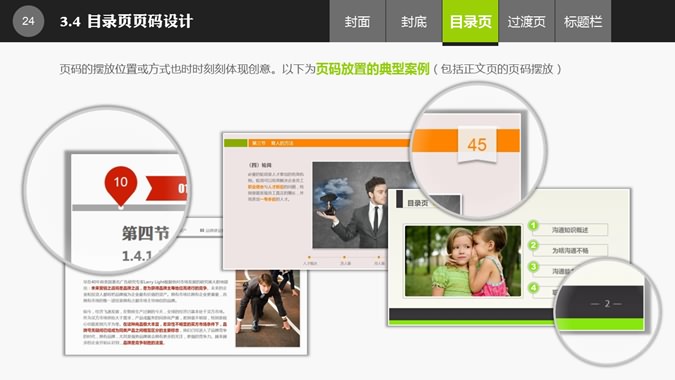Go to the 过渡页 tab
Image resolution: width=675 pixels, height=380 pixels.
click(526, 21)
